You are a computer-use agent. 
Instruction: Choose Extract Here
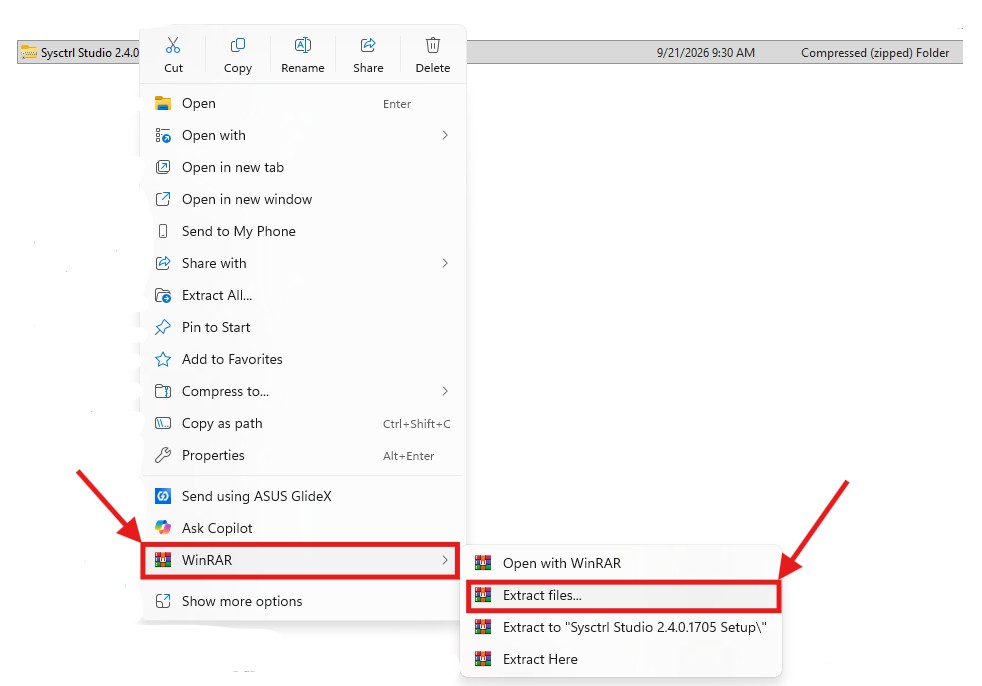pyautogui.click(x=623, y=659)
